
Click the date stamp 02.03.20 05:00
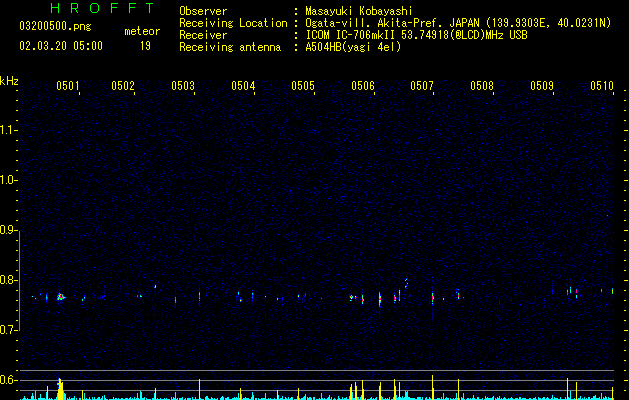click(x=61, y=46)
